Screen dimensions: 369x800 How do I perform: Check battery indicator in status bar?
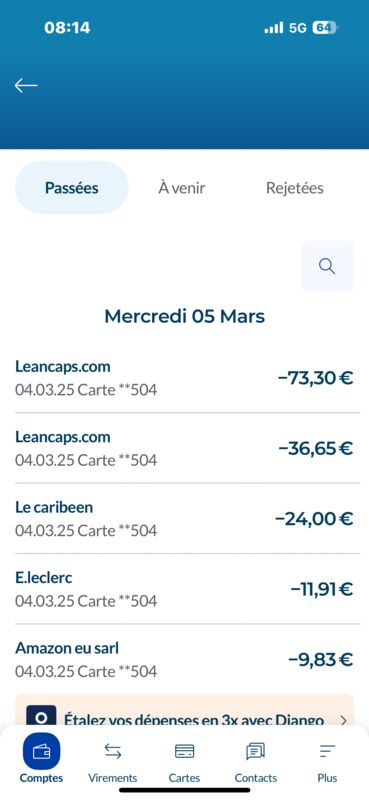pos(325,28)
